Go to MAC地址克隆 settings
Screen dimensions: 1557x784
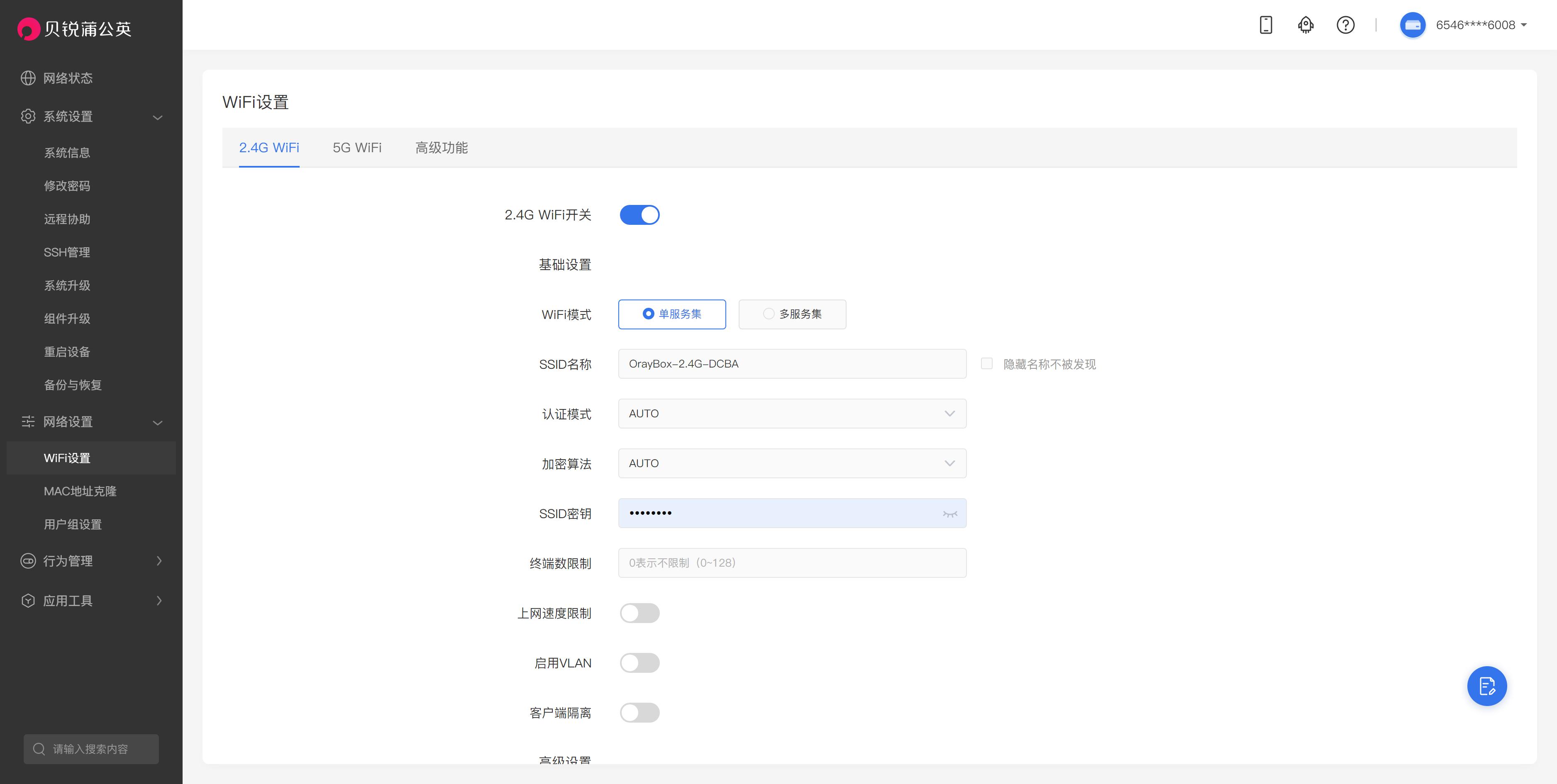click(x=81, y=491)
